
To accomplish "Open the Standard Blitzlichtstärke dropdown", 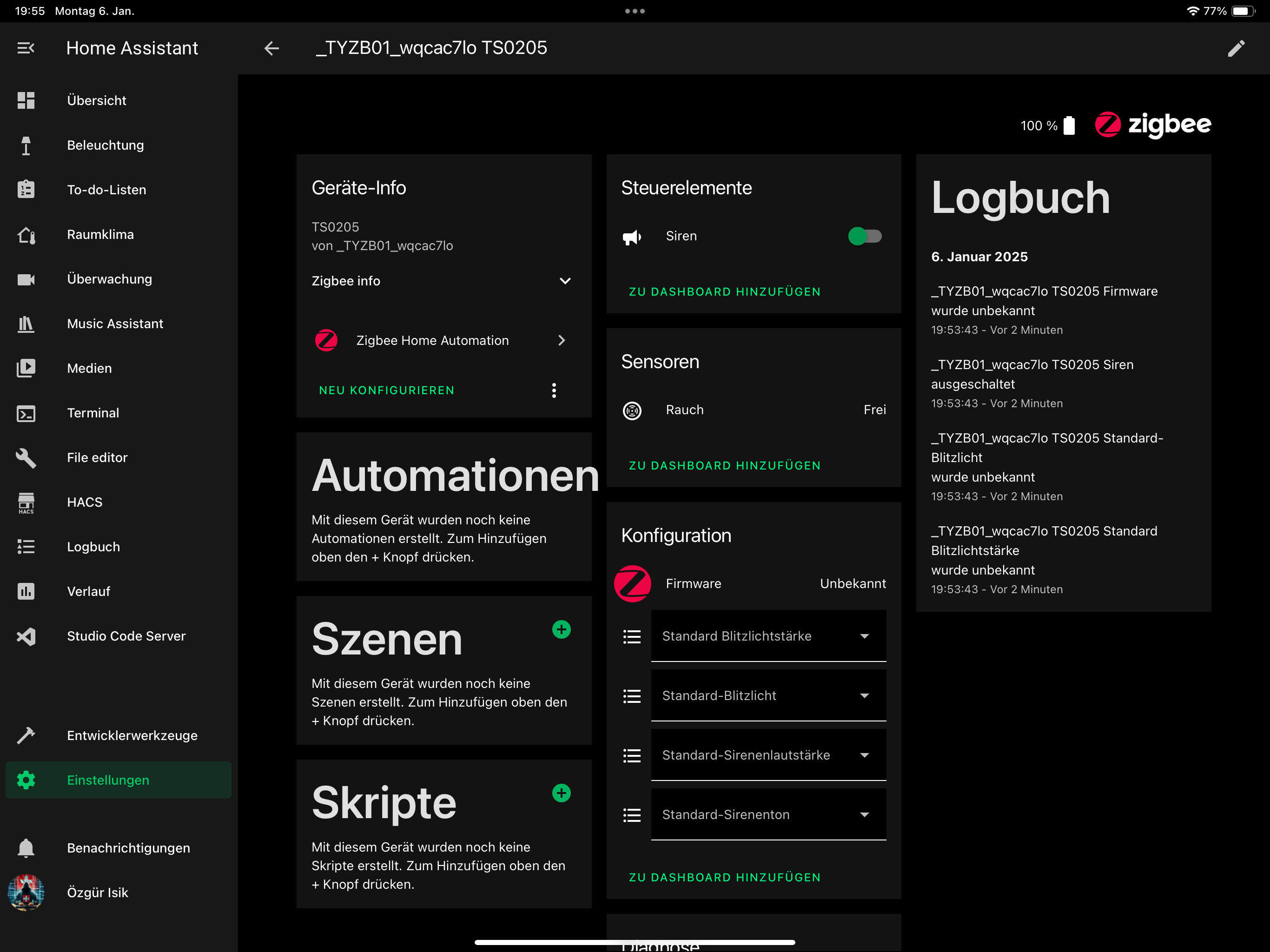I will coord(768,636).
